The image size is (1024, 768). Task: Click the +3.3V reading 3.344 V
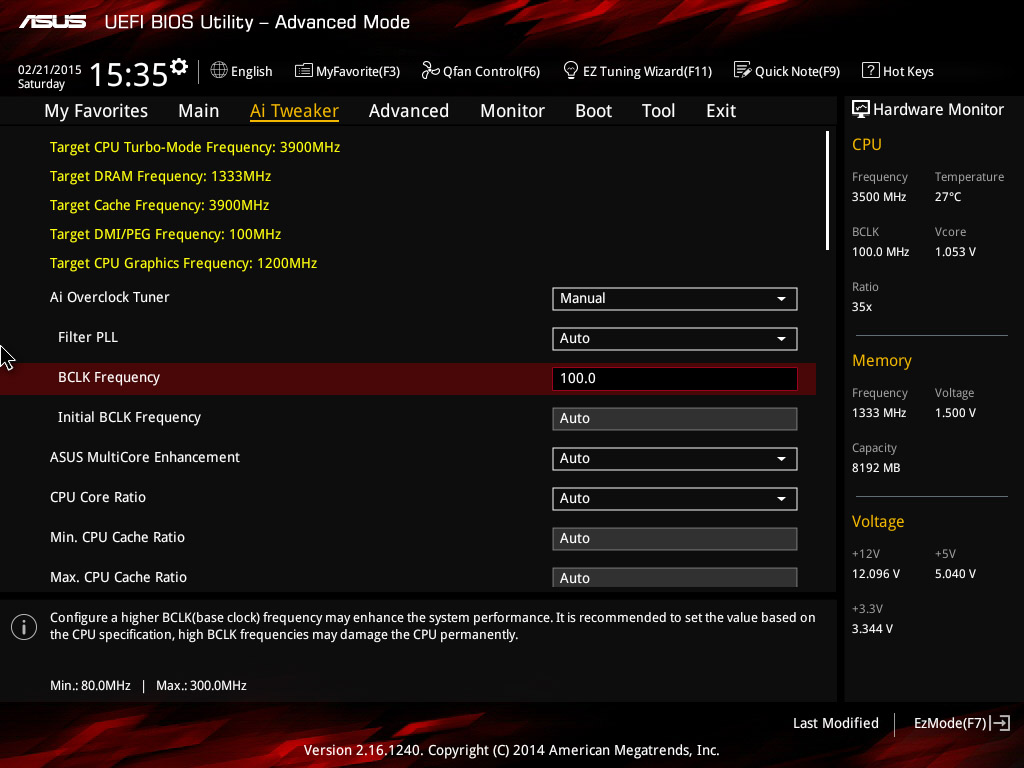coord(872,629)
